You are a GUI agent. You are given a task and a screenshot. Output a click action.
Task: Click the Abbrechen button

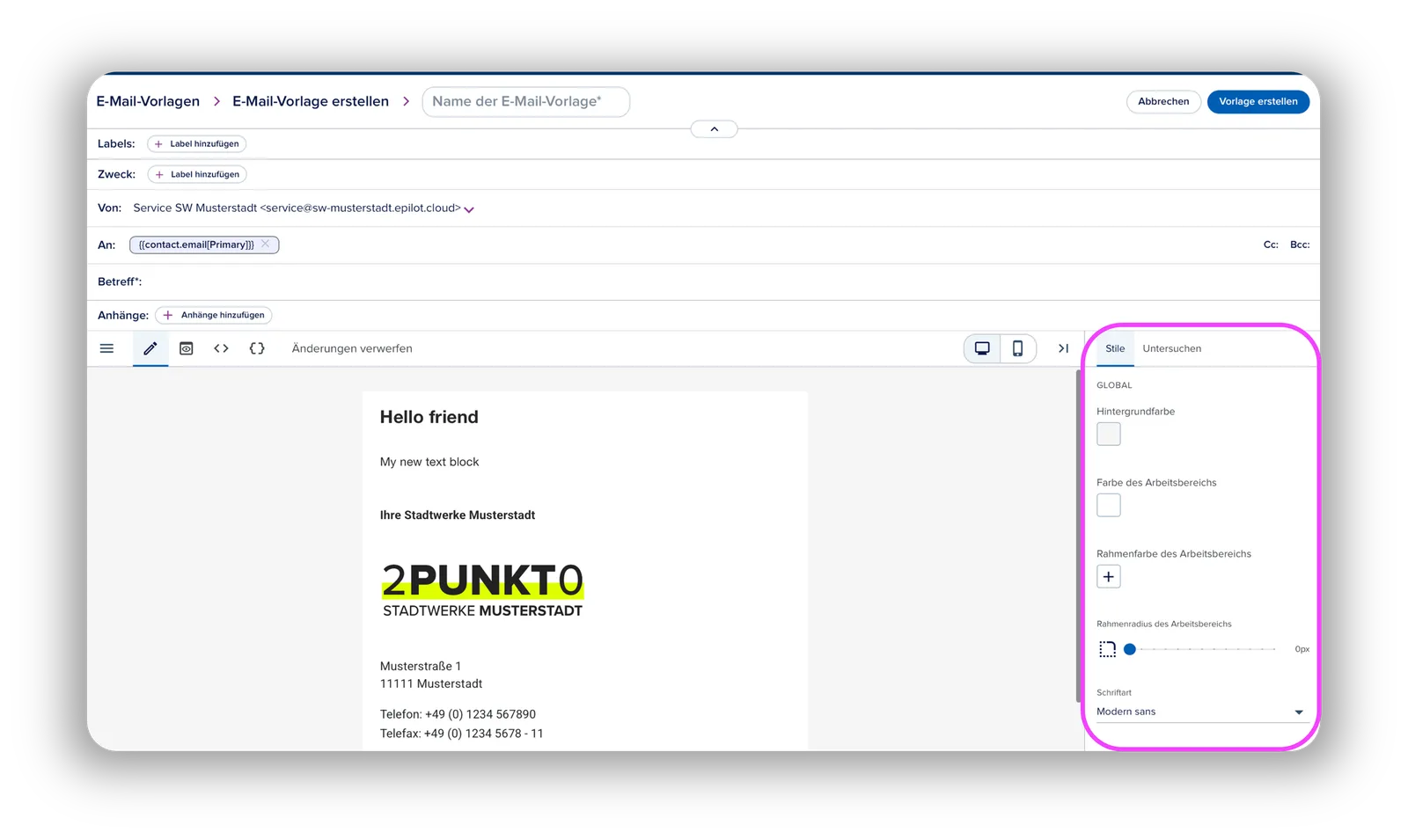[x=1163, y=101]
